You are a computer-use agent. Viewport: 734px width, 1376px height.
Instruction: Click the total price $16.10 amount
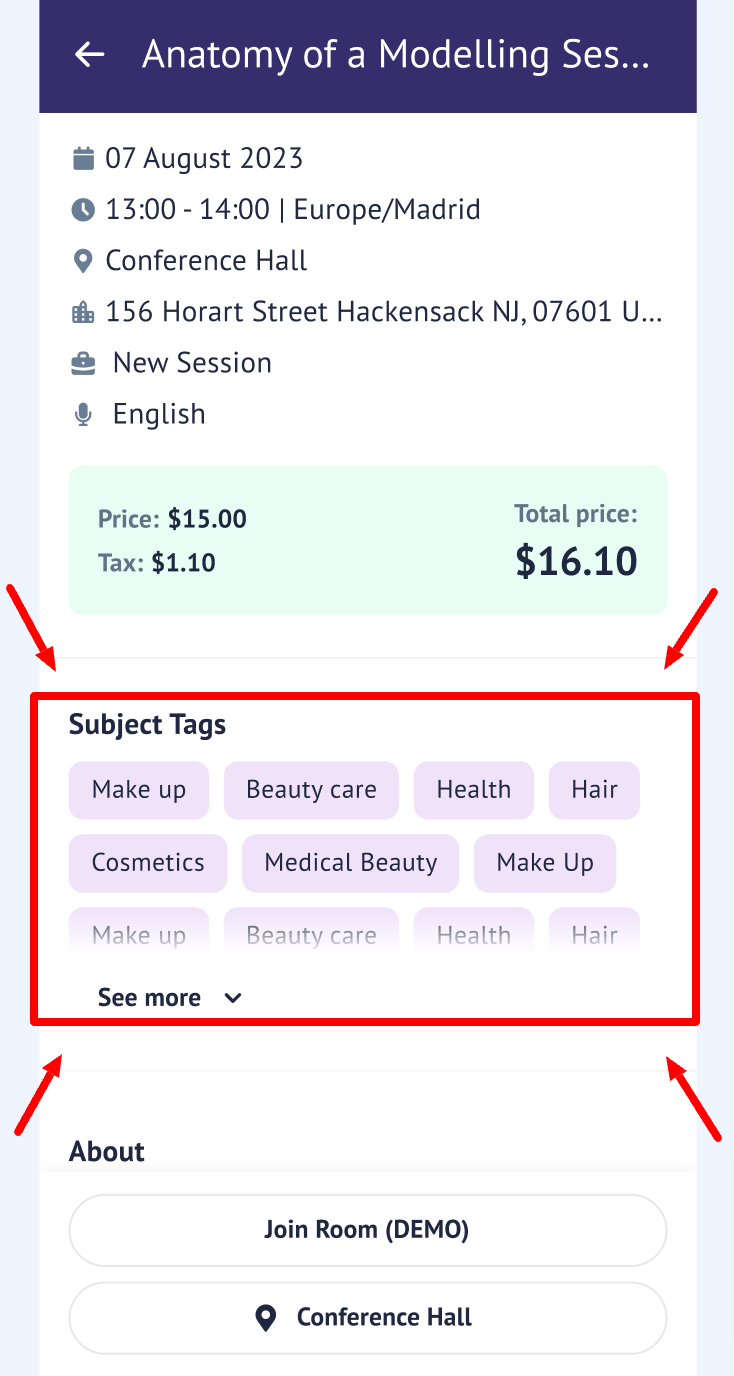[x=576, y=561]
